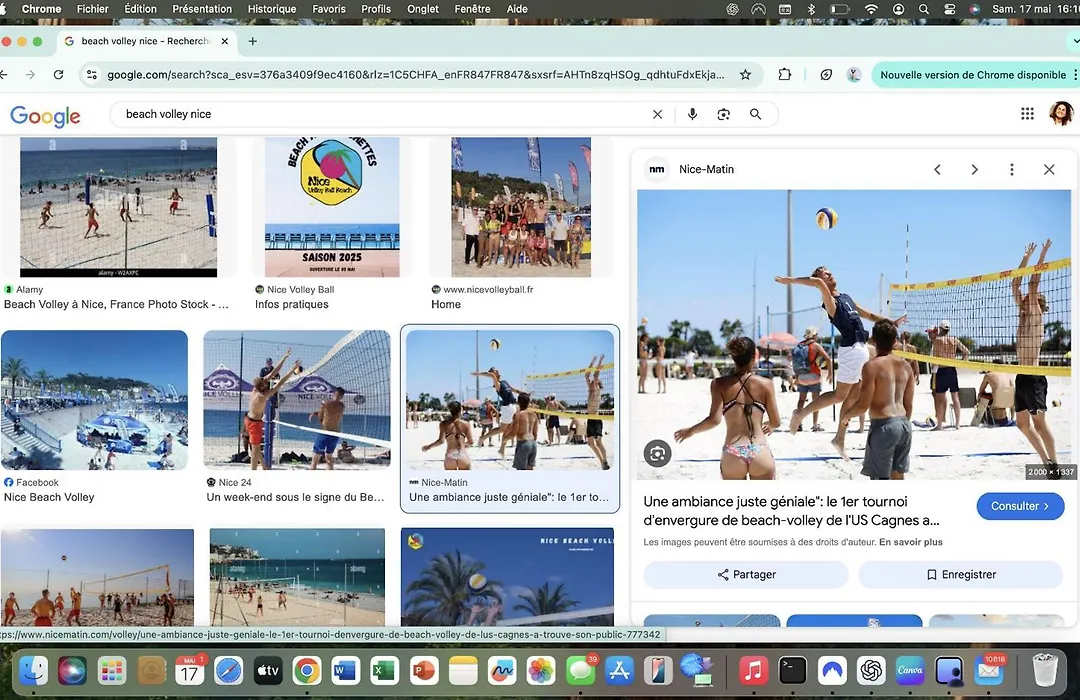Open Chrome menu via three-dot icon
Viewport: 1080px width, 700px height.
(x=1075, y=74)
